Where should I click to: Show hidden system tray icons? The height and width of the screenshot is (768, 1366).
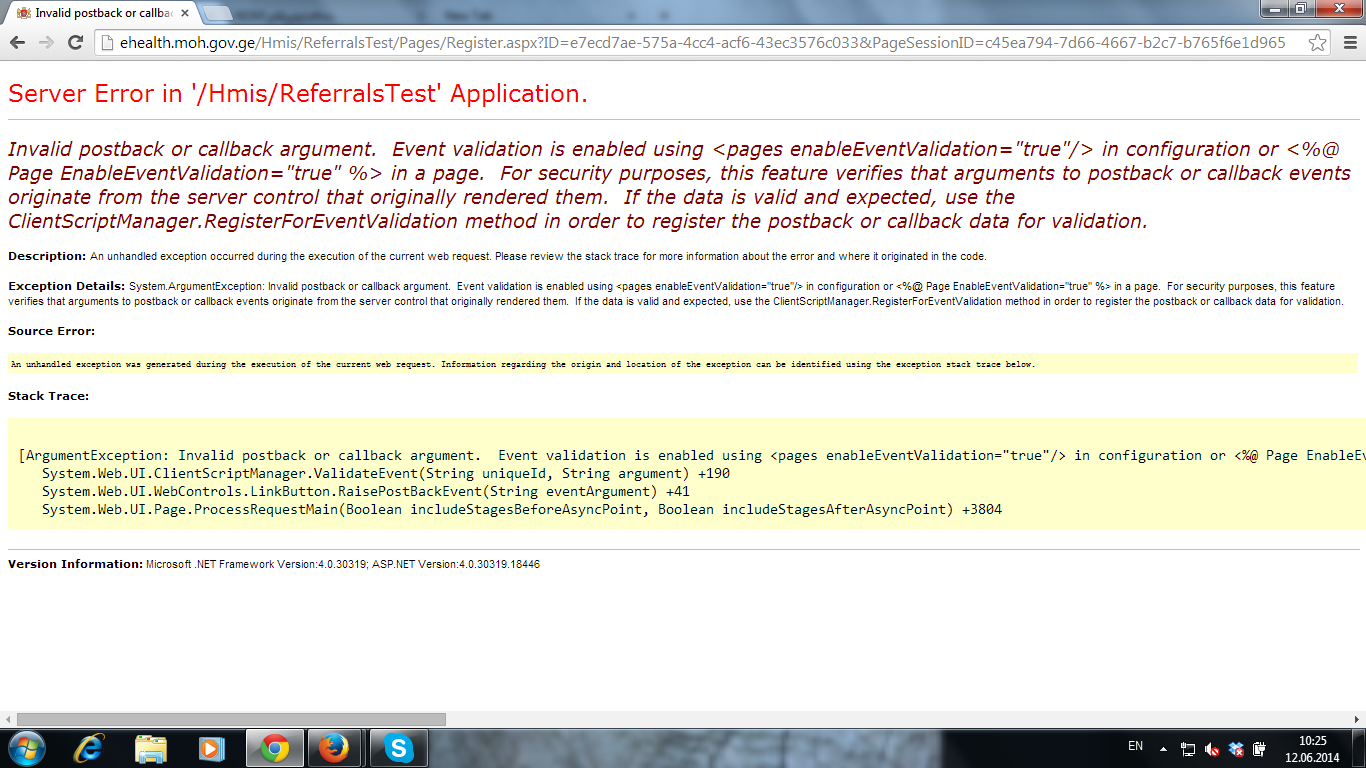(1163, 748)
